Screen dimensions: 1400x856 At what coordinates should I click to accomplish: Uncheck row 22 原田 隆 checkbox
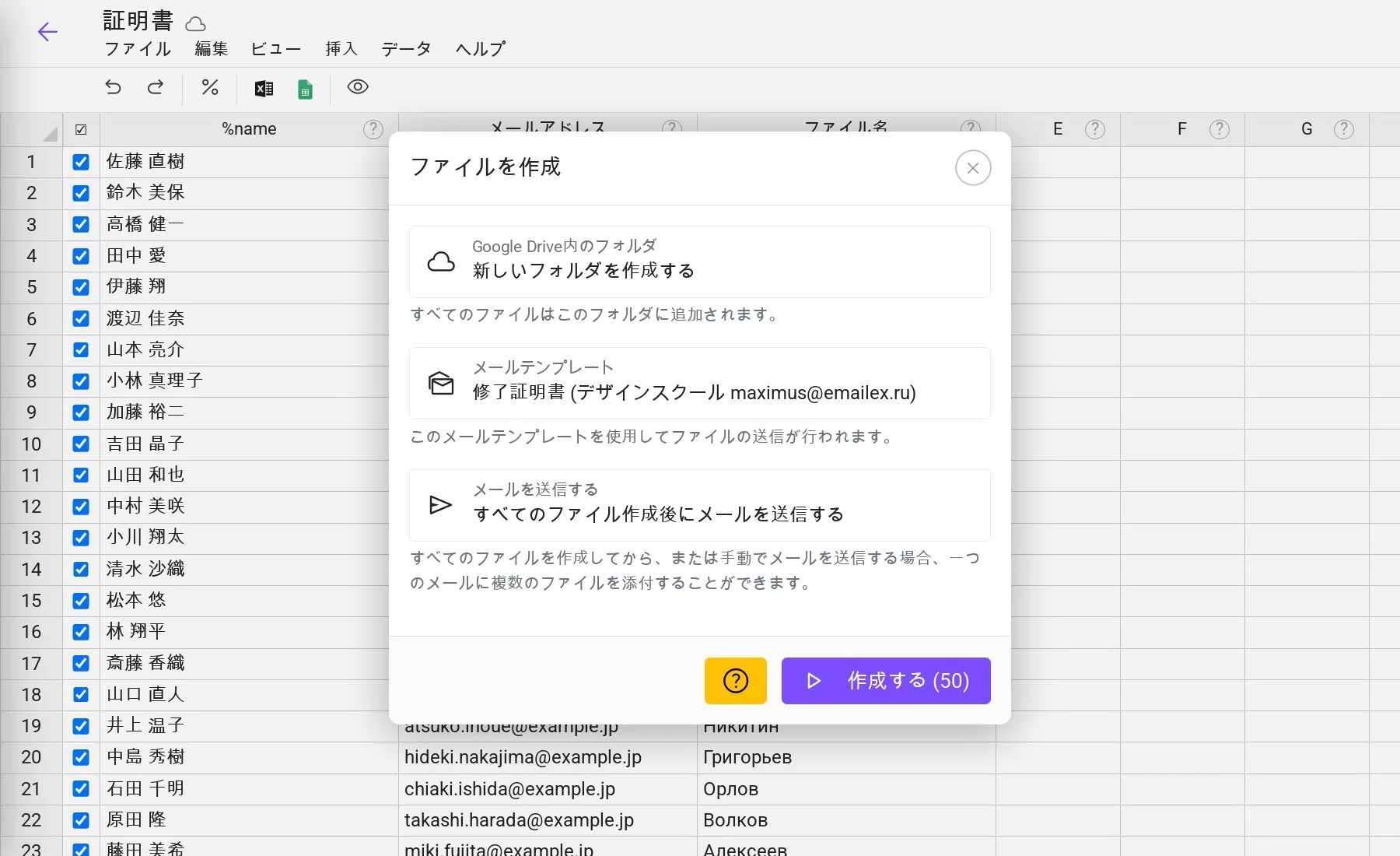[81, 820]
